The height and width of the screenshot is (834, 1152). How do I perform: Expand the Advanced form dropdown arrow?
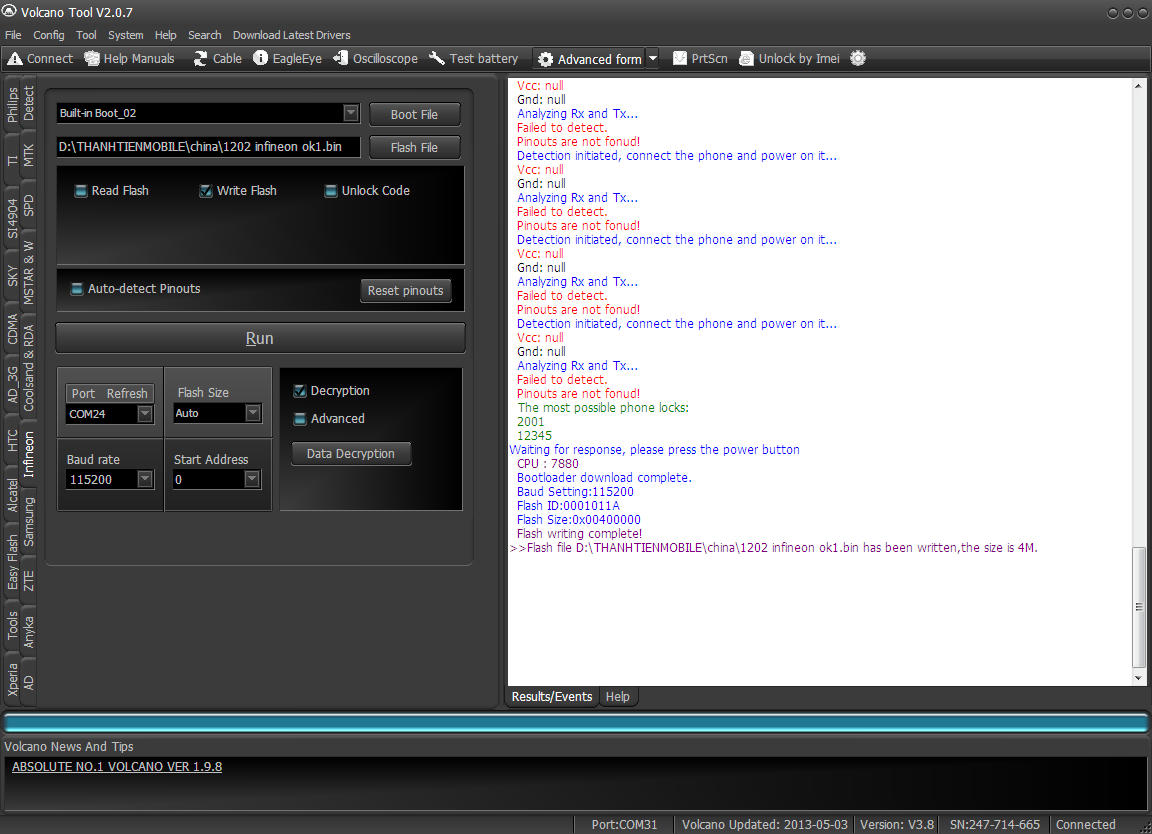tap(652, 59)
